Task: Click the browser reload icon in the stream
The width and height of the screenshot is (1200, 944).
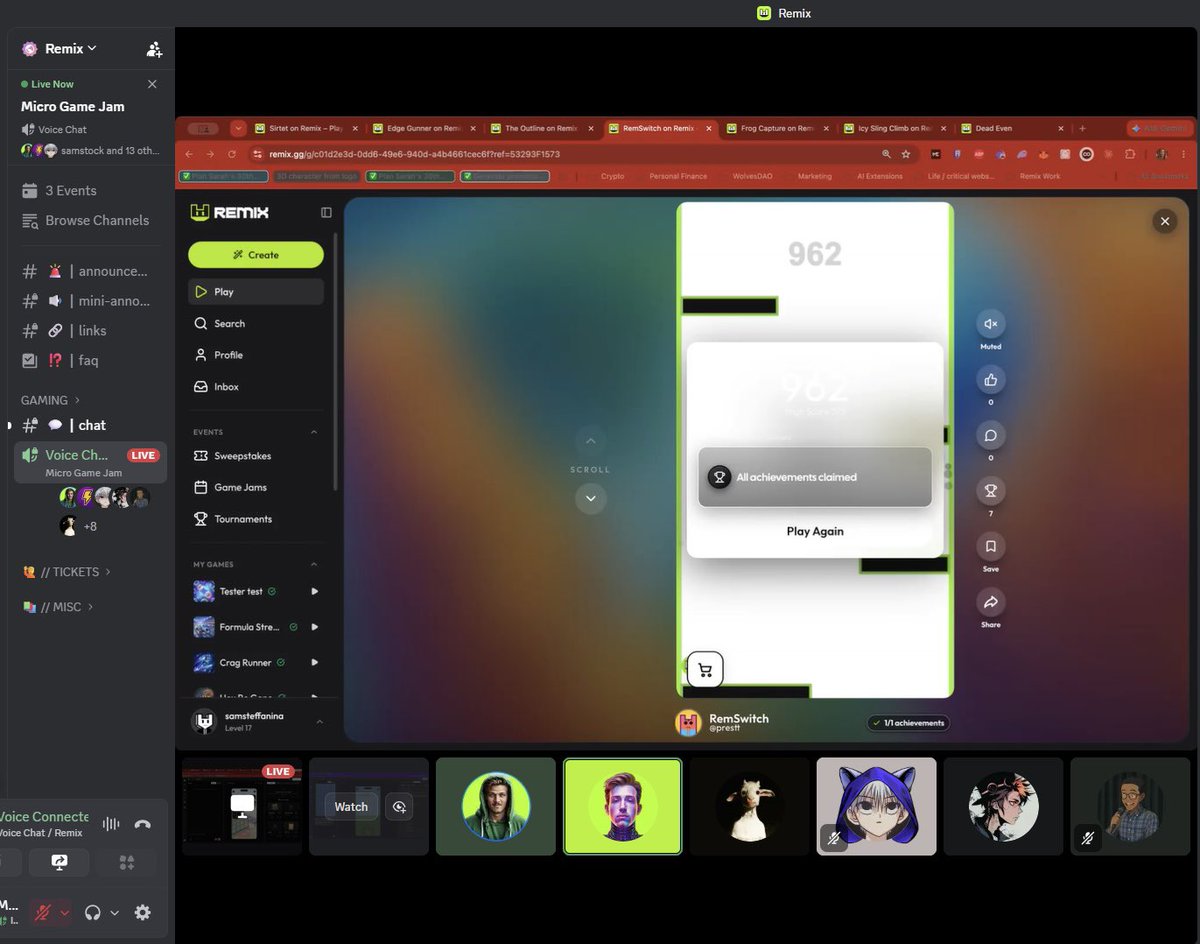Action: tap(232, 154)
